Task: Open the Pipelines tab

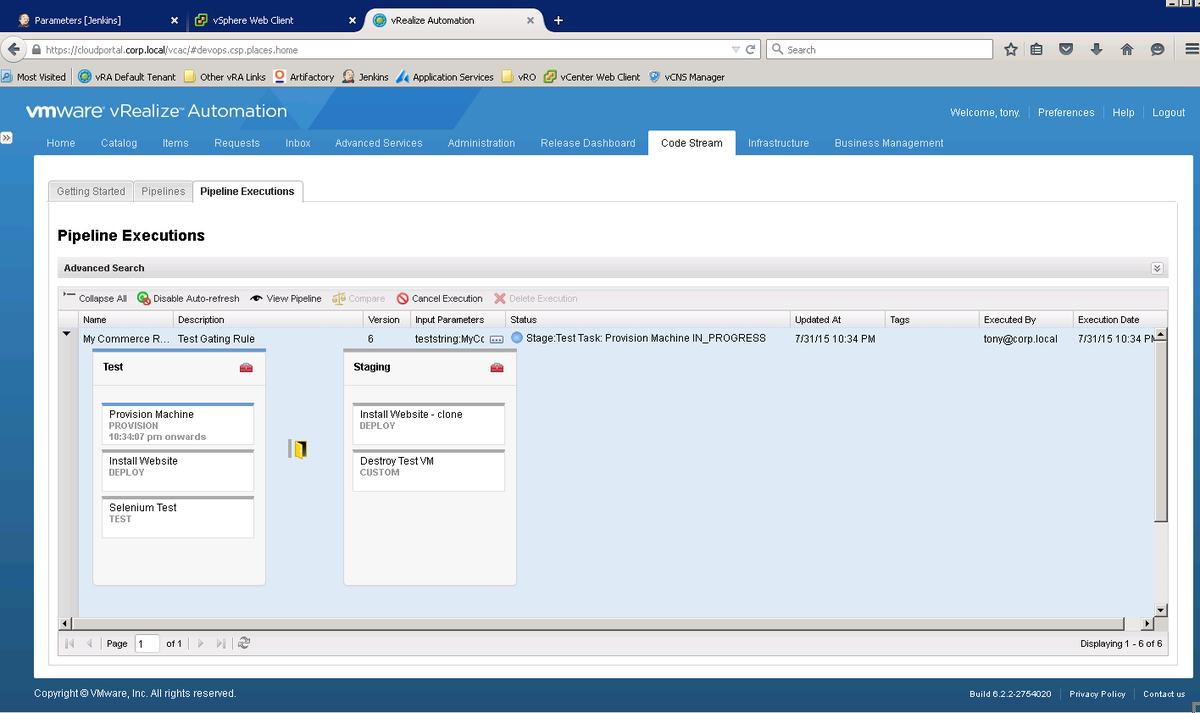Action: (x=163, y=191)
